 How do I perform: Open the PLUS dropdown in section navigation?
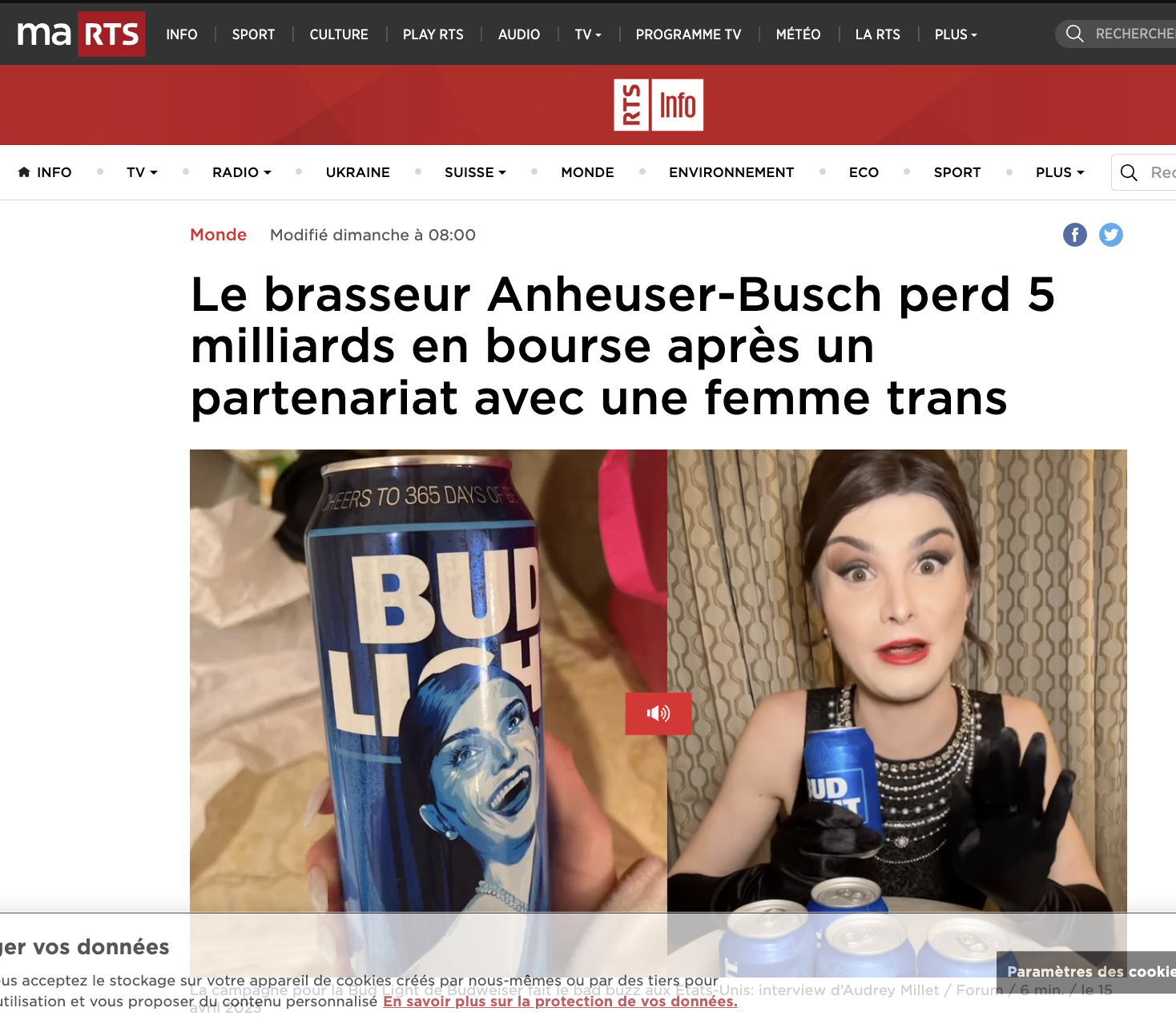point(1060,172)
